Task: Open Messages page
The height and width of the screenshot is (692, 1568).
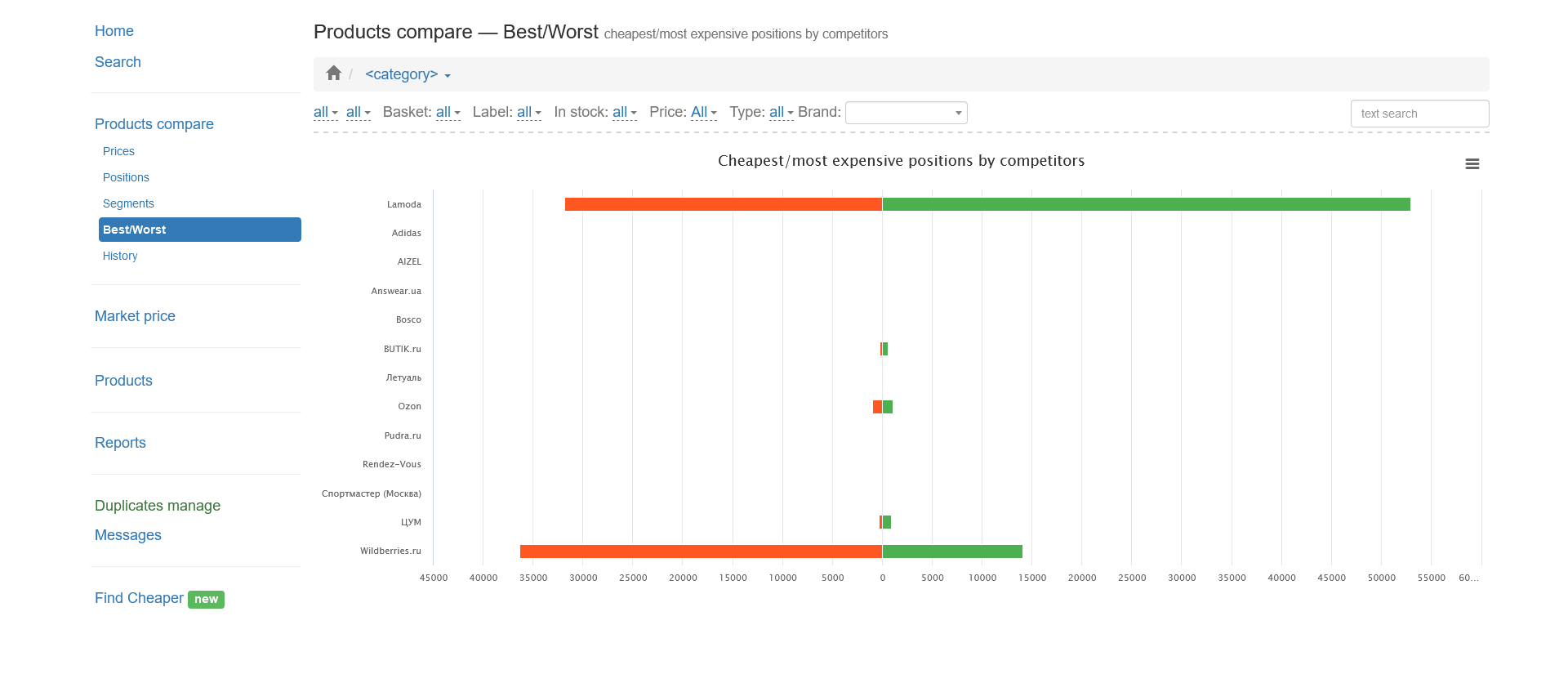Action: point(128,535)
